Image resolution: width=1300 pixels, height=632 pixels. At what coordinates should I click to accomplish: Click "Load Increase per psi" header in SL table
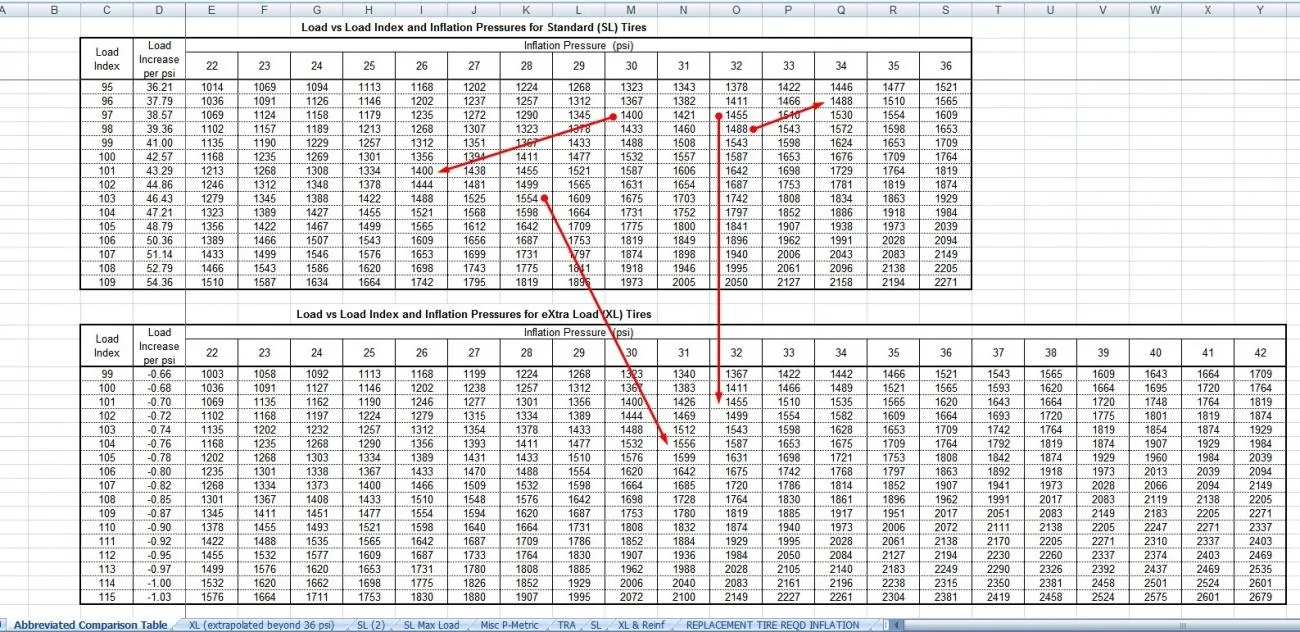click(x=159, y=59)
